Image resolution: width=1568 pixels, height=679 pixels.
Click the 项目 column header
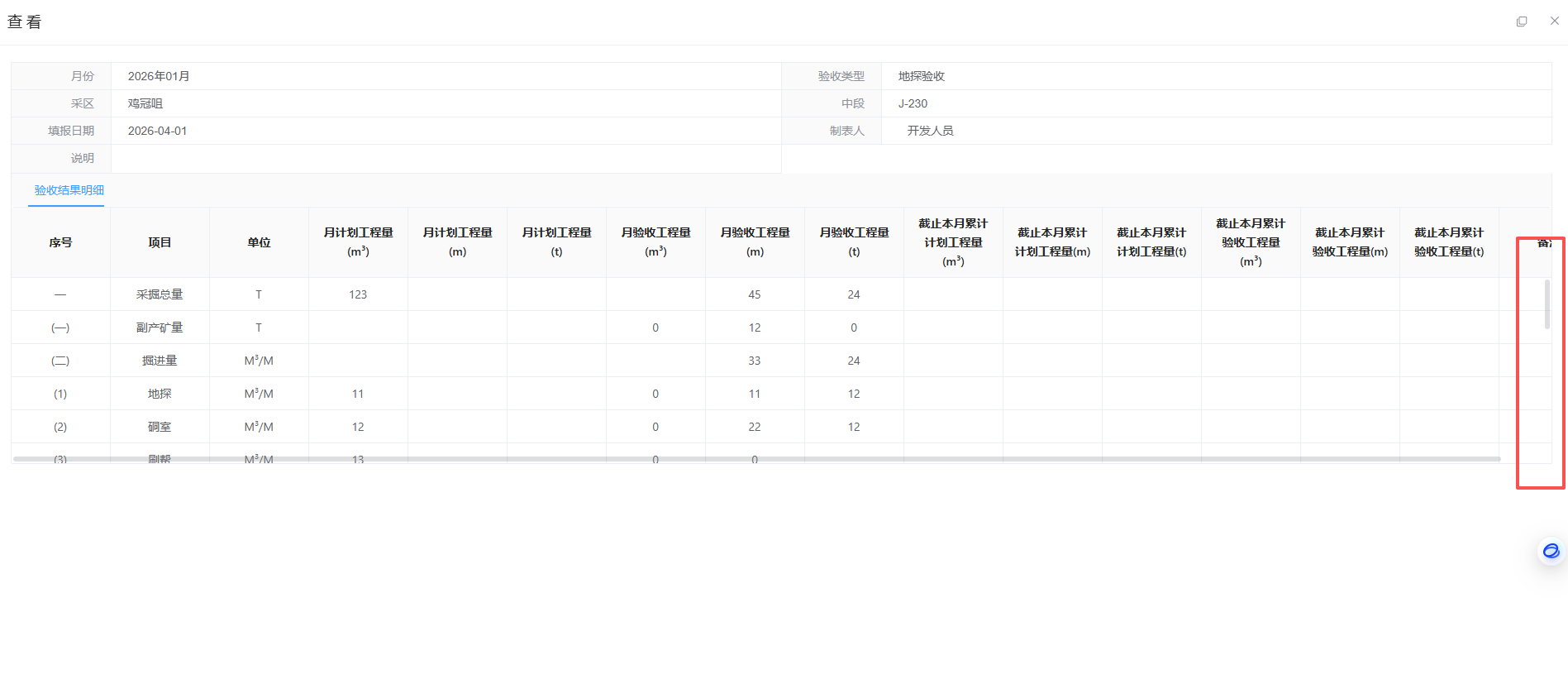tap(160, 242)
